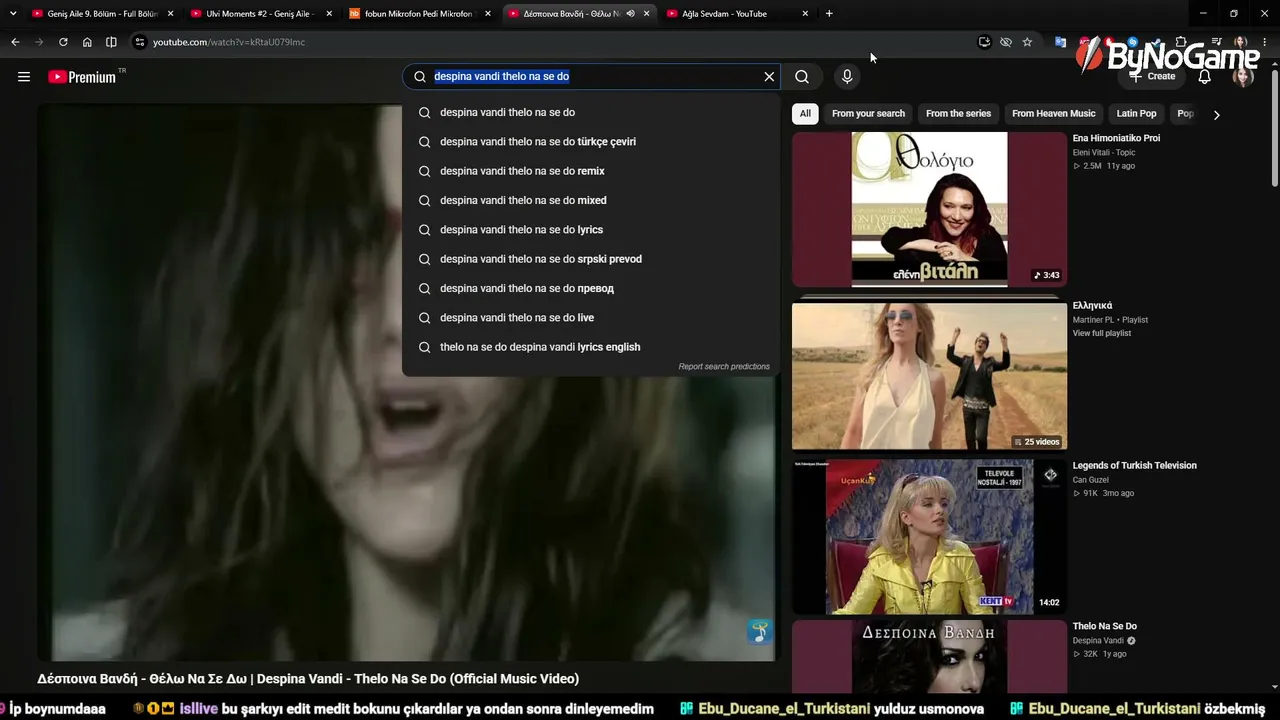Open a new browser tab

pyautogui.click(x=829, y=14)
